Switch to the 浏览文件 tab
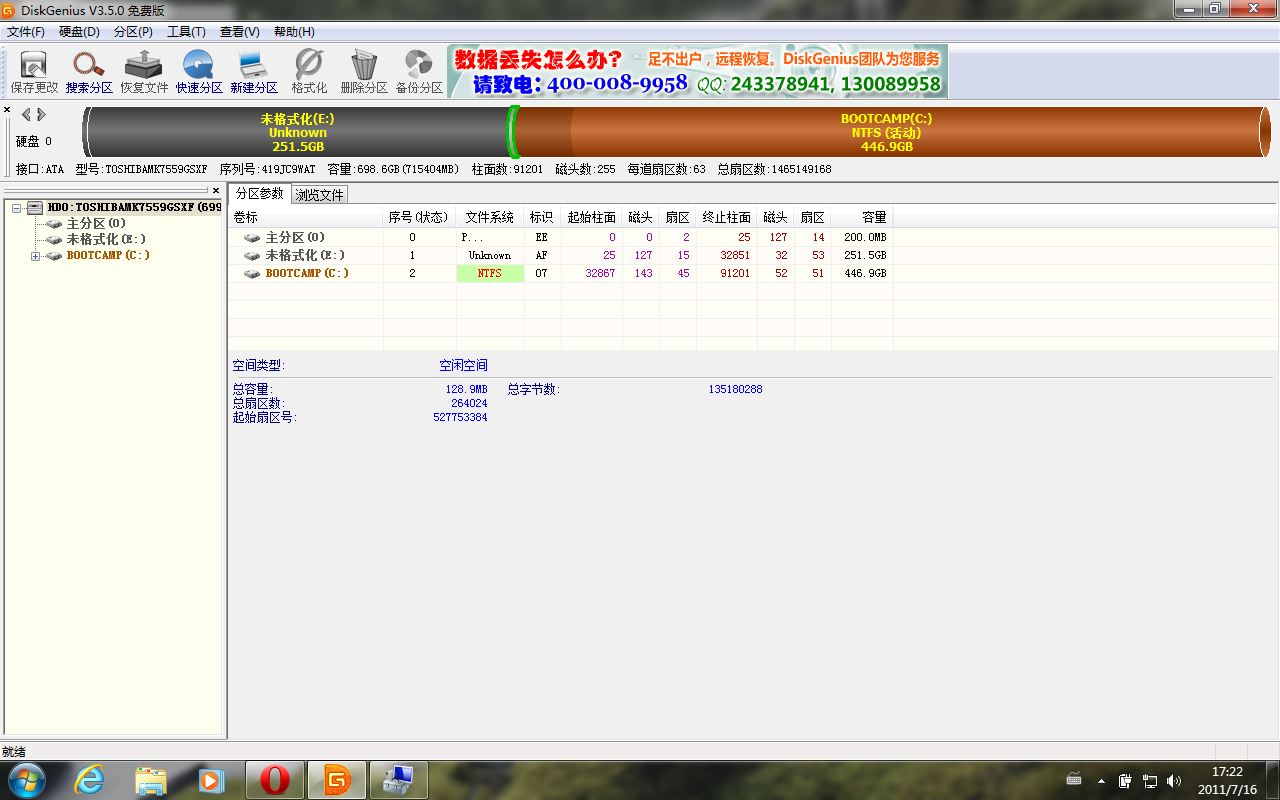Image resolution: width=1280 pixels, height=800 pixels. (x=320, y=195)
